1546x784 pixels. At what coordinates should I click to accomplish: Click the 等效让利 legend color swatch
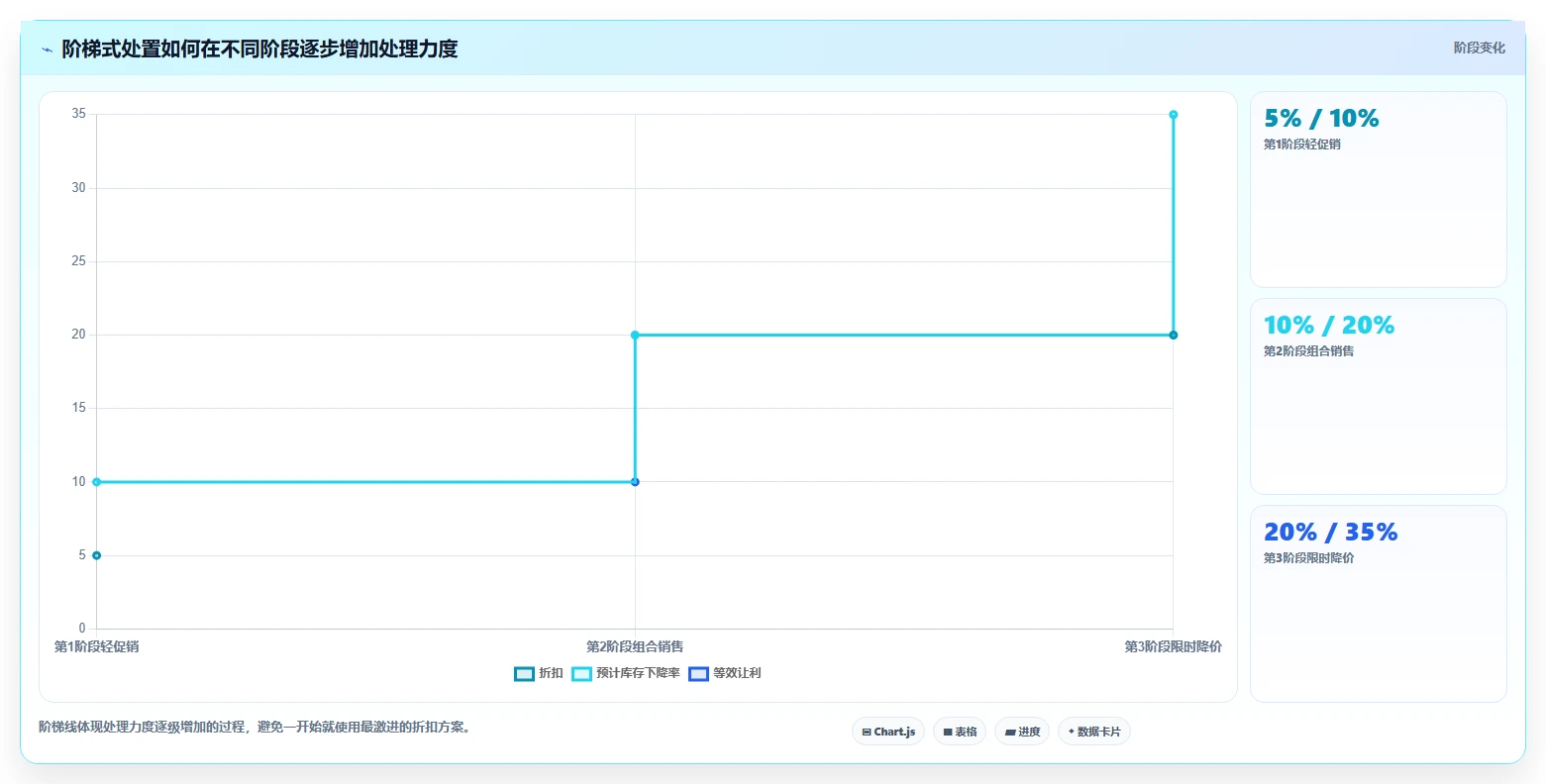click(x=698, y=674)
